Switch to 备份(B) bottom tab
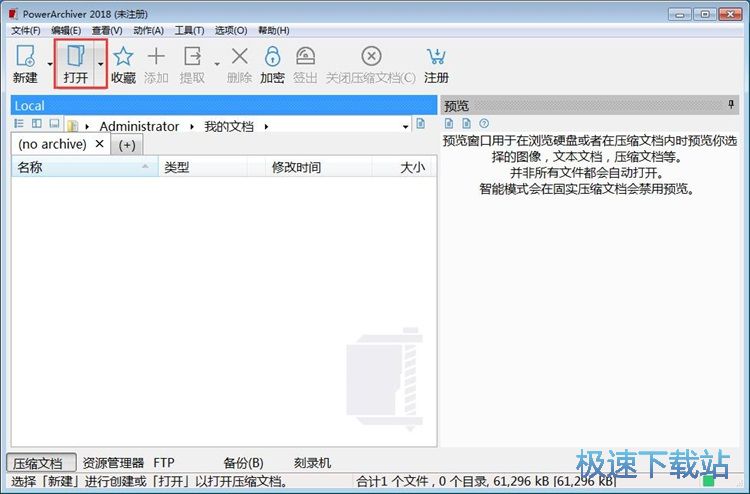 click(x=243, y=463)
